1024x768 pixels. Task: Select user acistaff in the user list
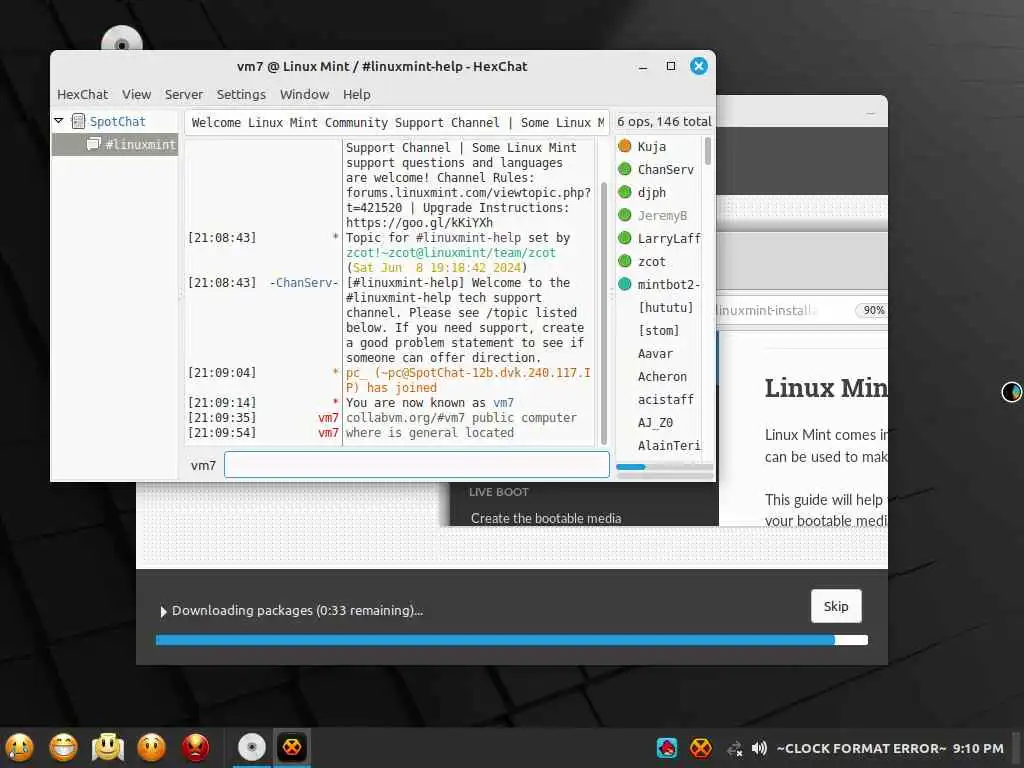pyautogui.click(x=665, y=400)
